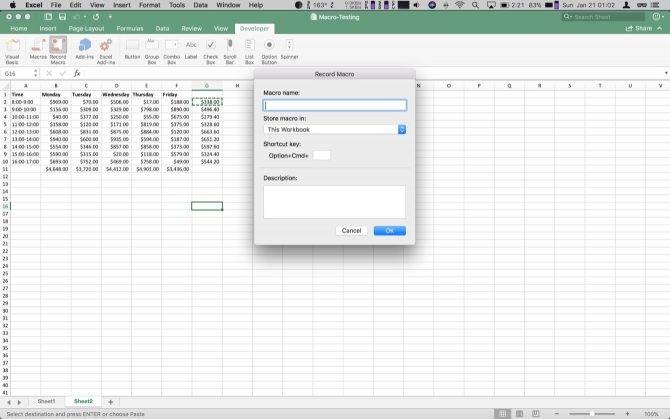Click Cancel in Record Macro dialog
Screen dimensions: 670x419
[x=351, y=231]
